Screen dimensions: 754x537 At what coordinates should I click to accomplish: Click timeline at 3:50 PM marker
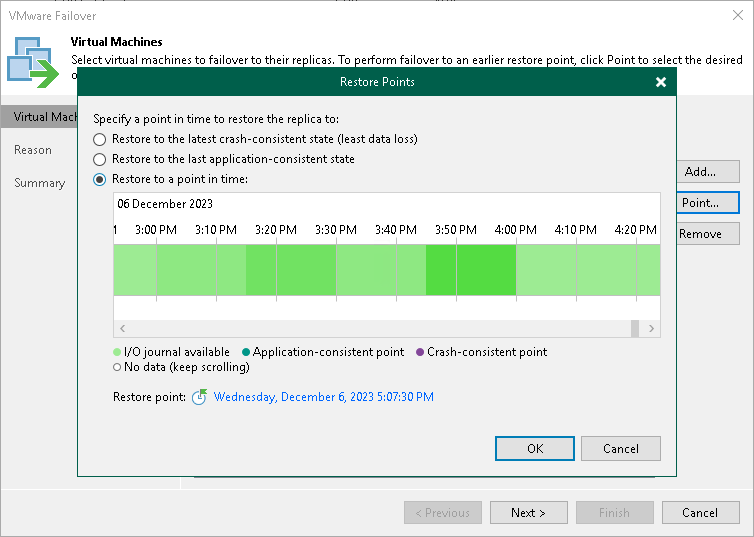coord(456,230)
